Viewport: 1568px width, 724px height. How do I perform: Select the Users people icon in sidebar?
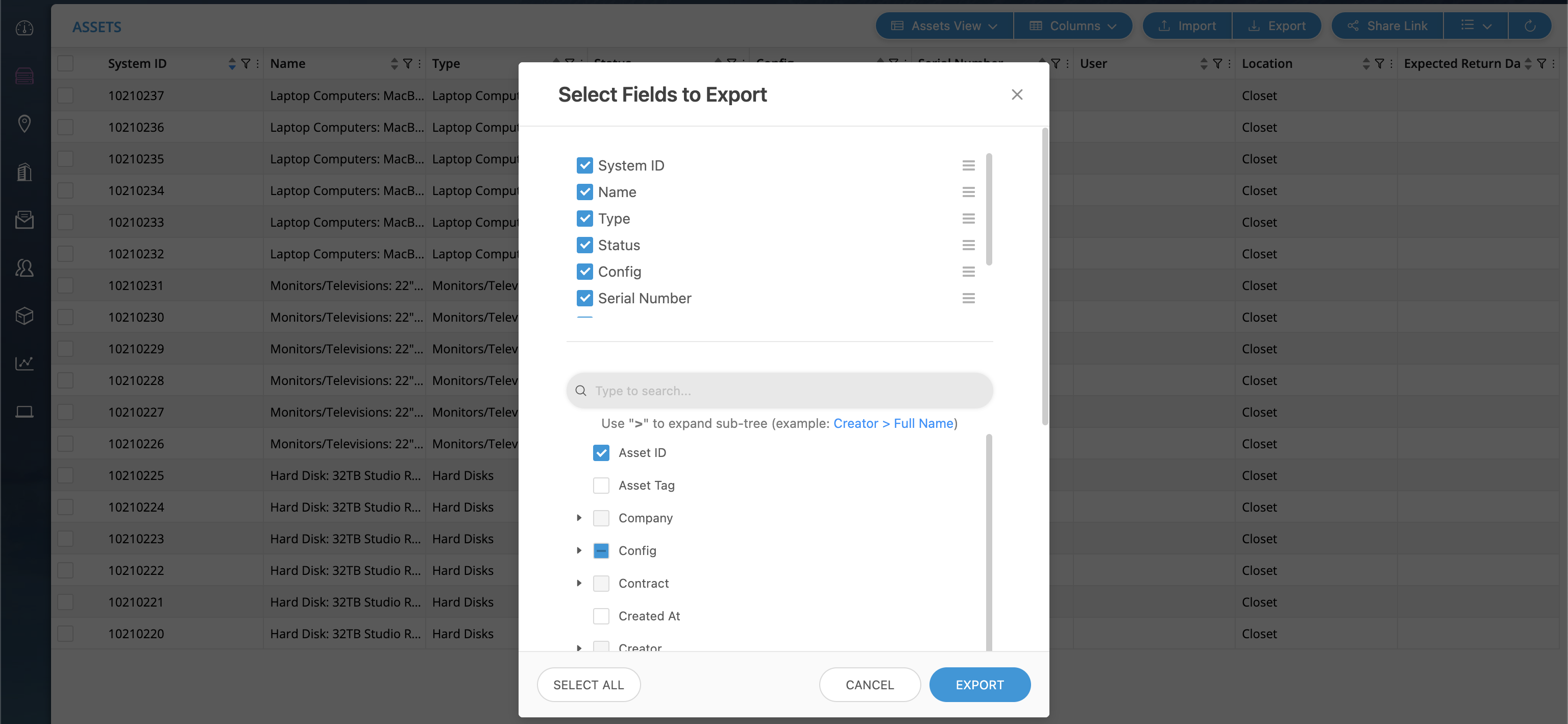pos(24,268)
